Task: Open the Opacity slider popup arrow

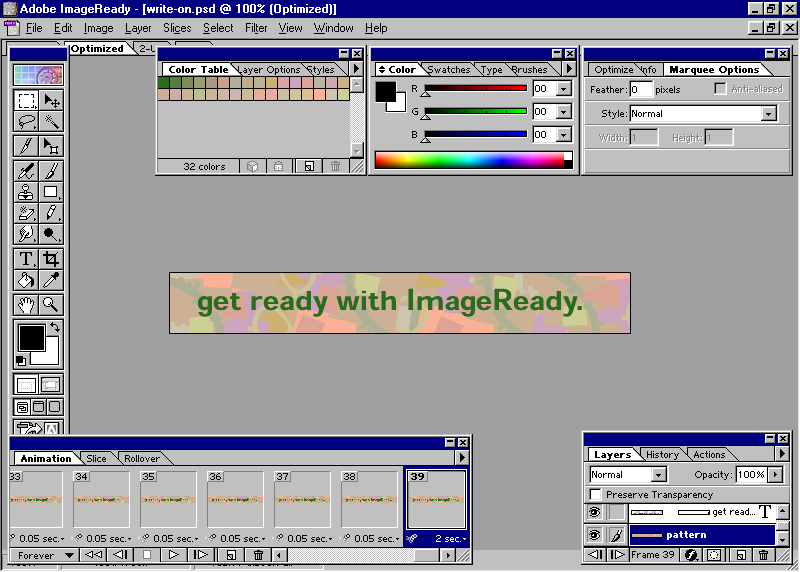Action: point(776,475)
